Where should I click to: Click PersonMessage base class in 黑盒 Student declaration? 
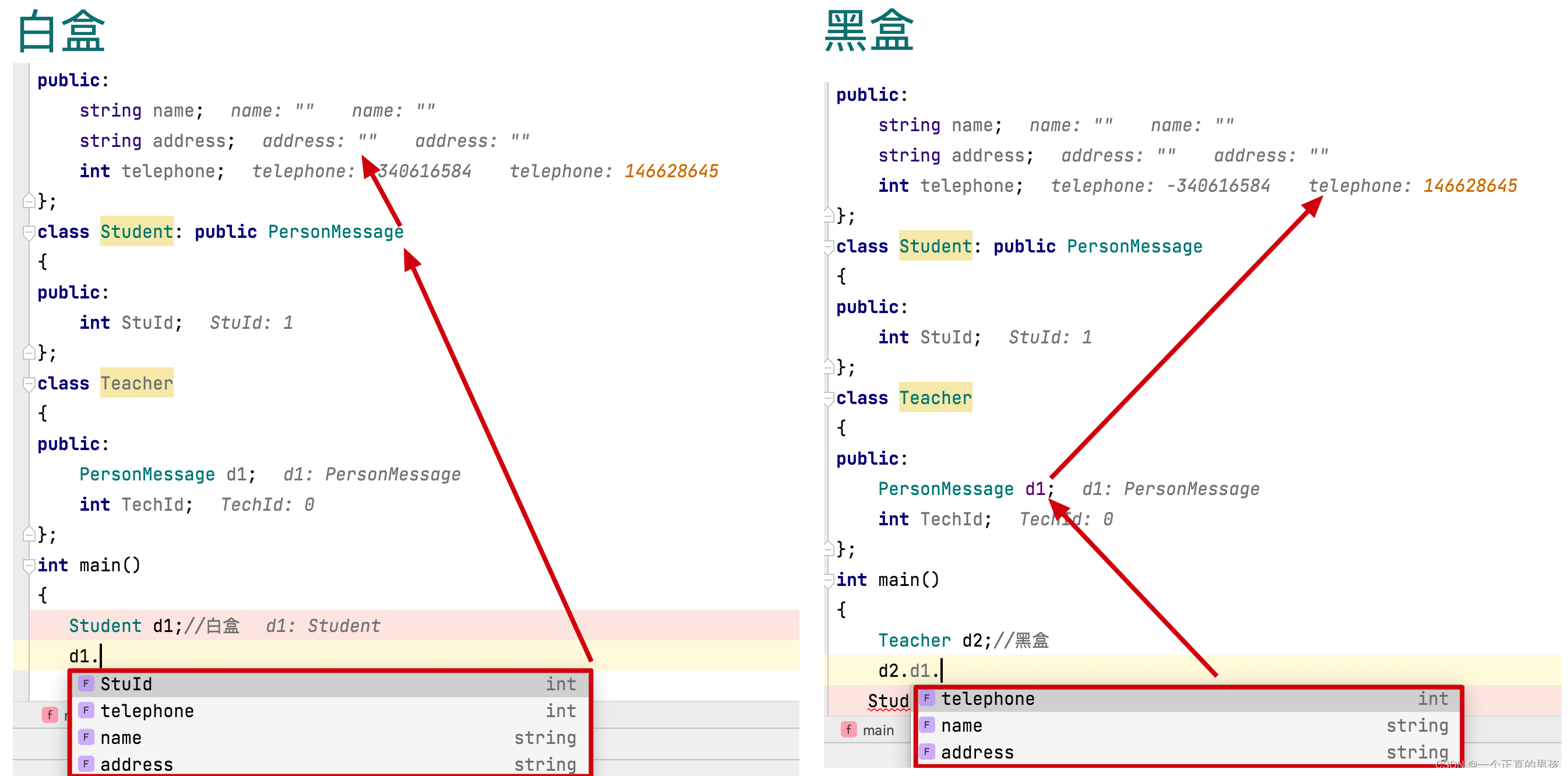pos(1134,246)
